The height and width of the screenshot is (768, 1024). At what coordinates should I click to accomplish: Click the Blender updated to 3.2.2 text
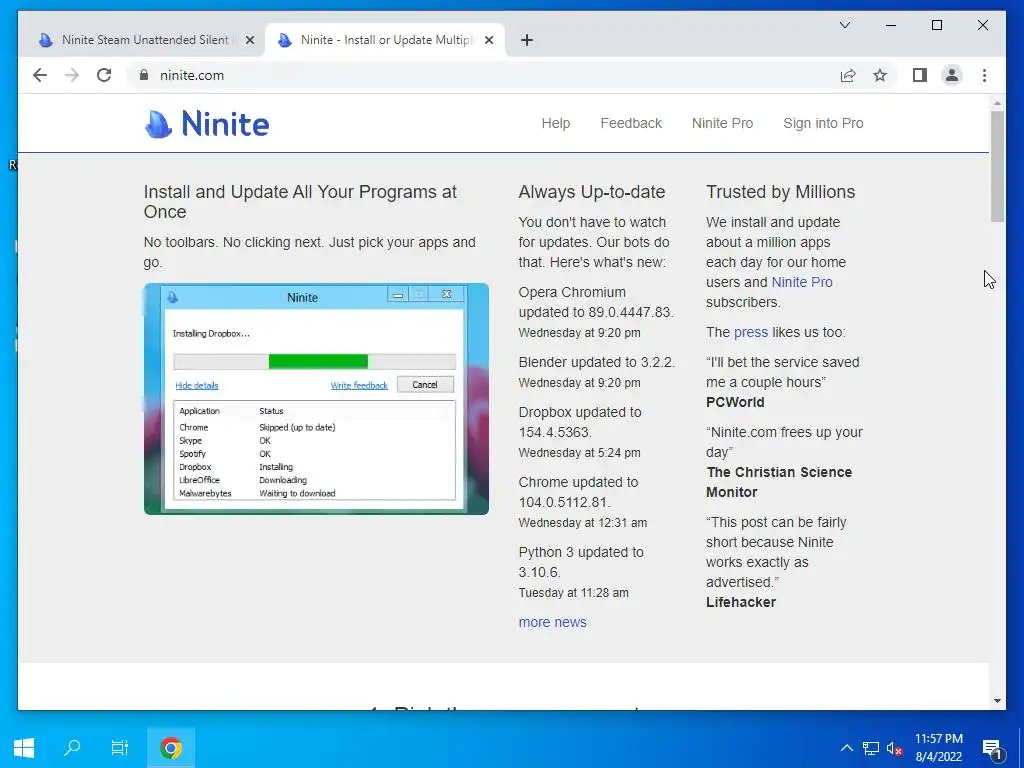pyautogui.click(x=596, y=362)
